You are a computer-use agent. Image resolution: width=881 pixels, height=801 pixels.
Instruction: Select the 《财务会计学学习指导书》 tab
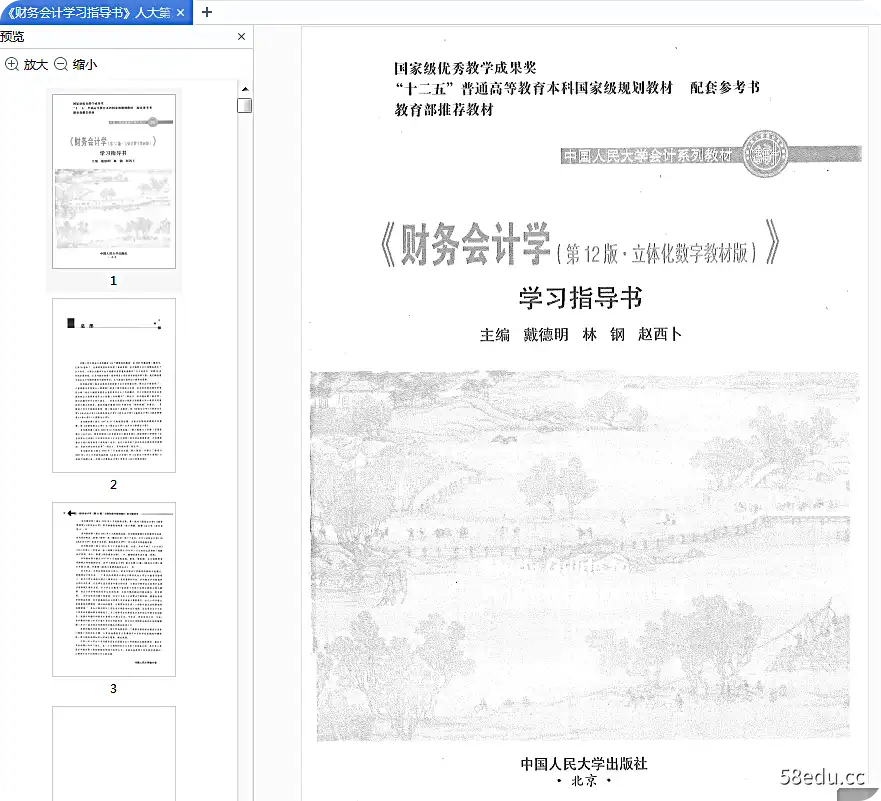tap(96, 12)
